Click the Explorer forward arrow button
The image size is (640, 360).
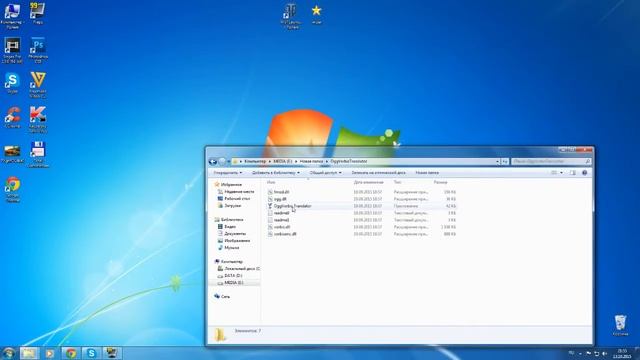pos(222,162)
